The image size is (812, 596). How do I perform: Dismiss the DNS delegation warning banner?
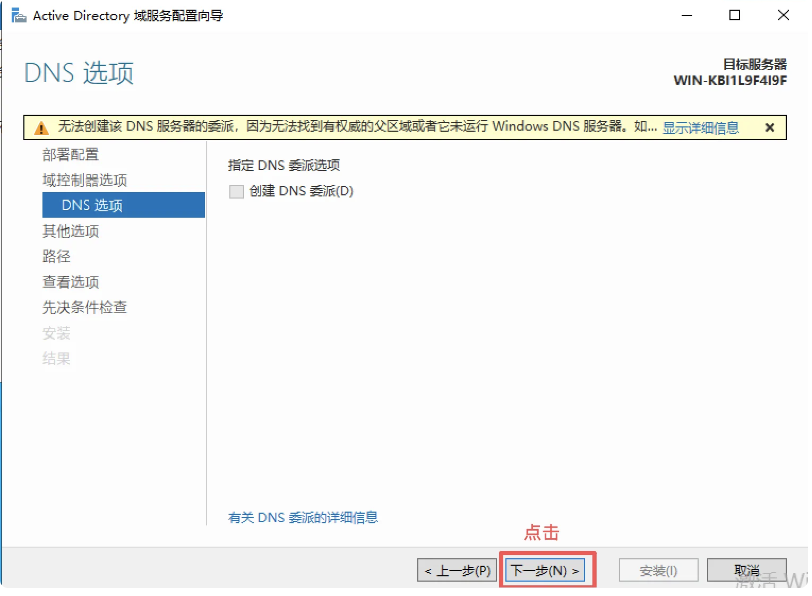point(769,128)
